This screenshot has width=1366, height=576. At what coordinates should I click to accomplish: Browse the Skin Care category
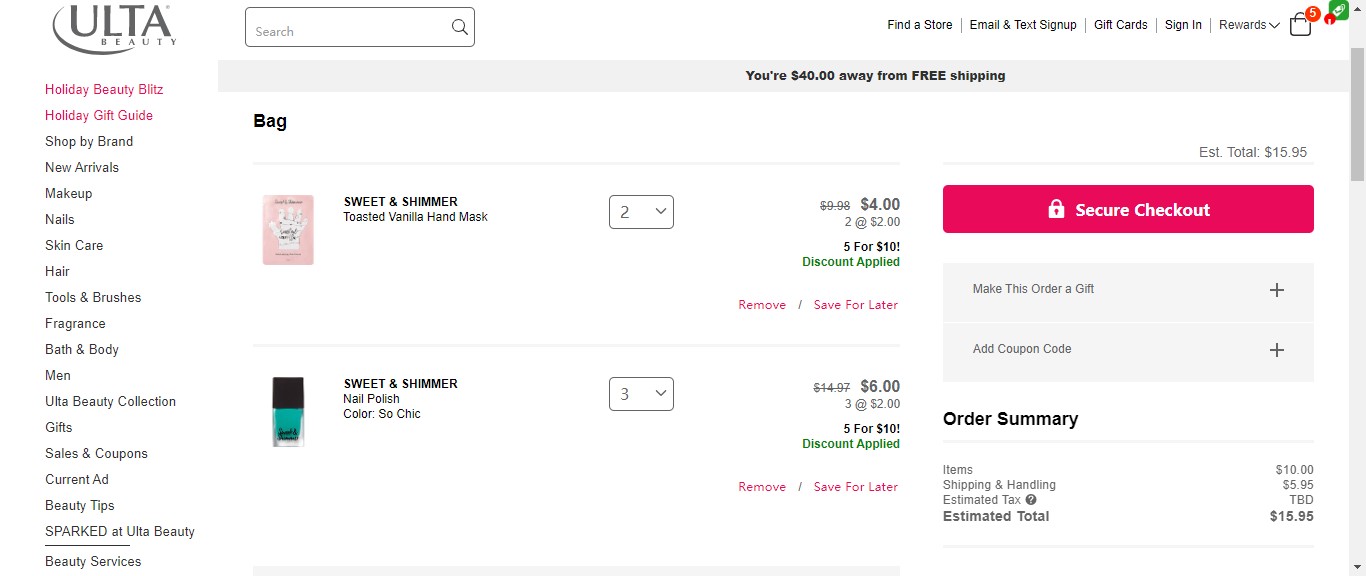[74, 245]
